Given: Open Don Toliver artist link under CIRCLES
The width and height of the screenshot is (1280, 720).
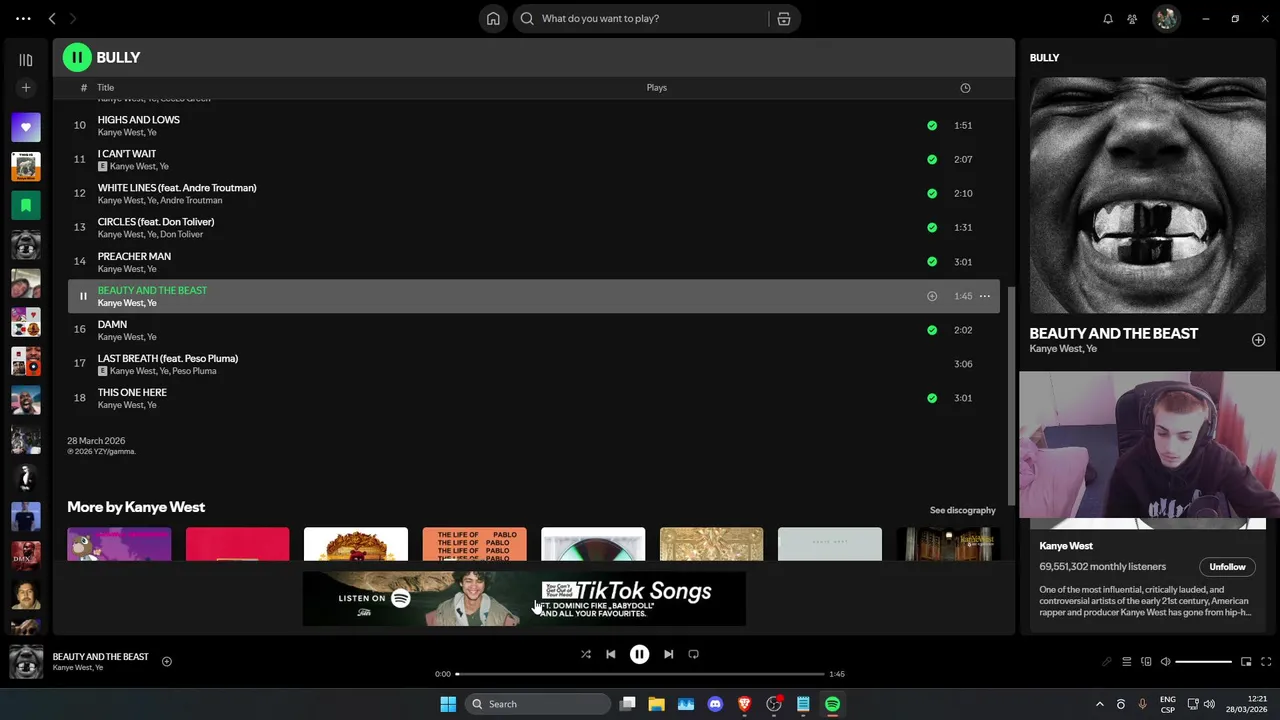Looking at the screenshot, I should 182,234.
